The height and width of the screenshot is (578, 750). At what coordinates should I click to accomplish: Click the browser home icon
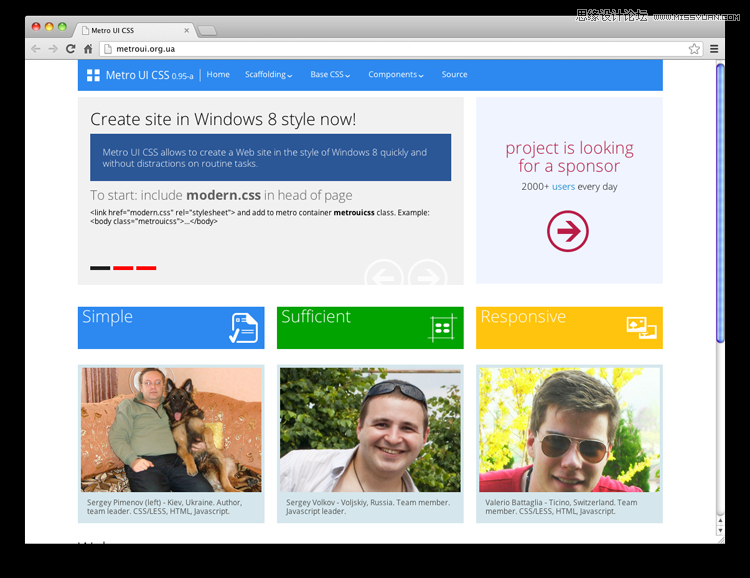point(88,49)
